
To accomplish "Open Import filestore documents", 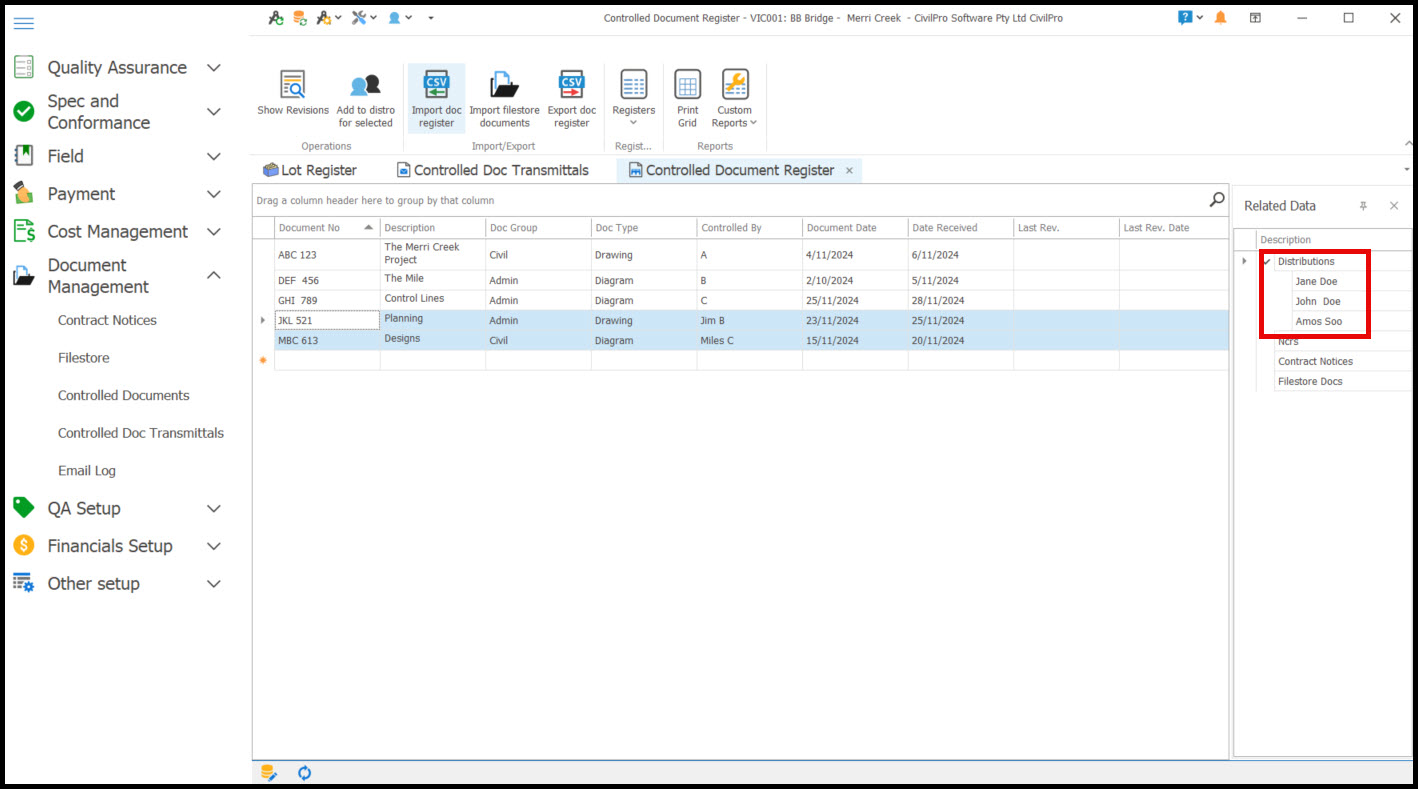I will point(504,86).
